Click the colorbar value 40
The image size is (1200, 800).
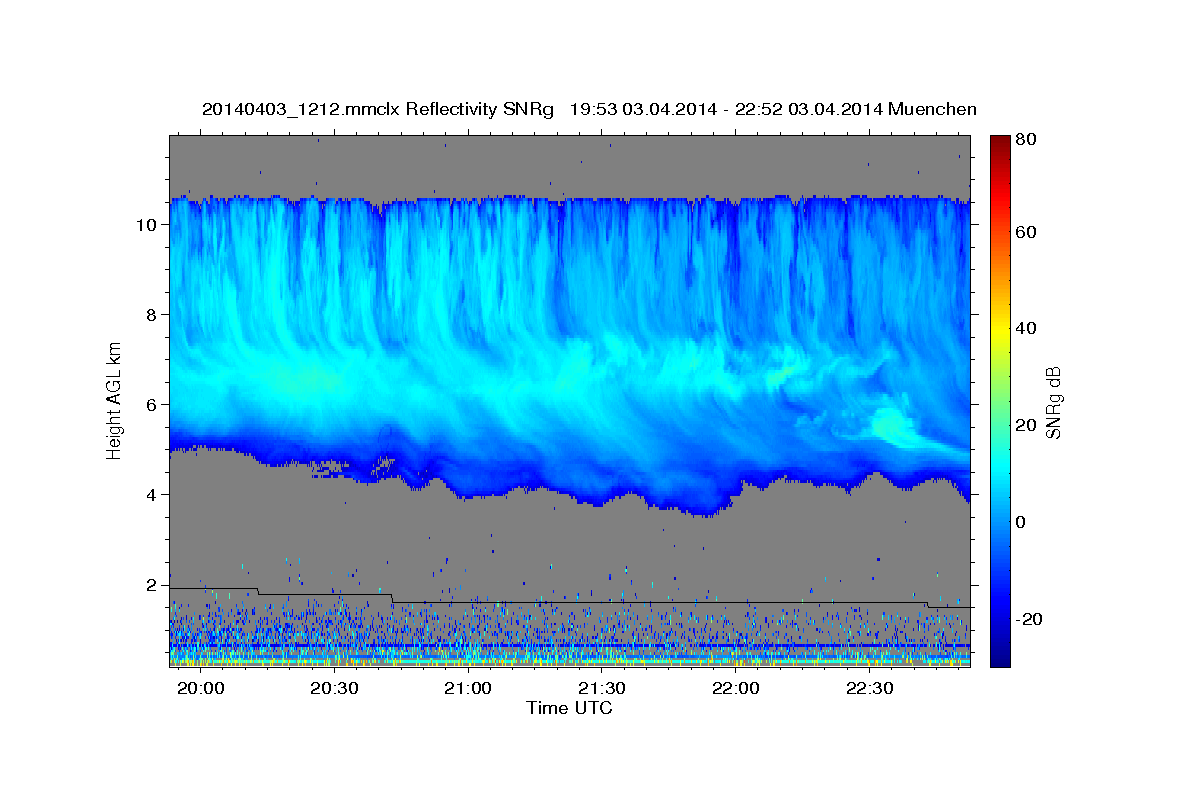click(x=1025, y=328)
